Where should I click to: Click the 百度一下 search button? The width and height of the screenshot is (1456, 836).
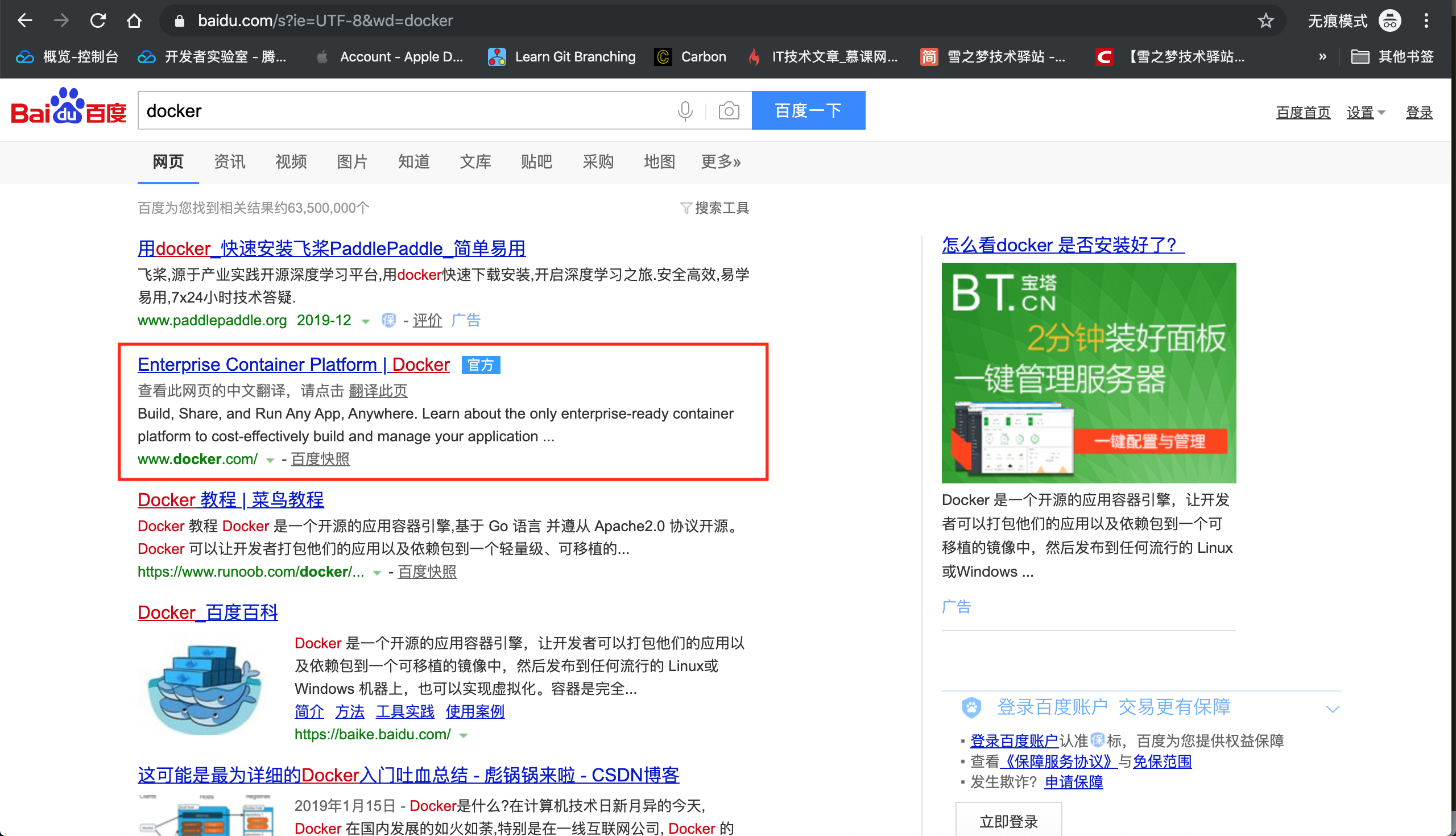click(808, 110)
